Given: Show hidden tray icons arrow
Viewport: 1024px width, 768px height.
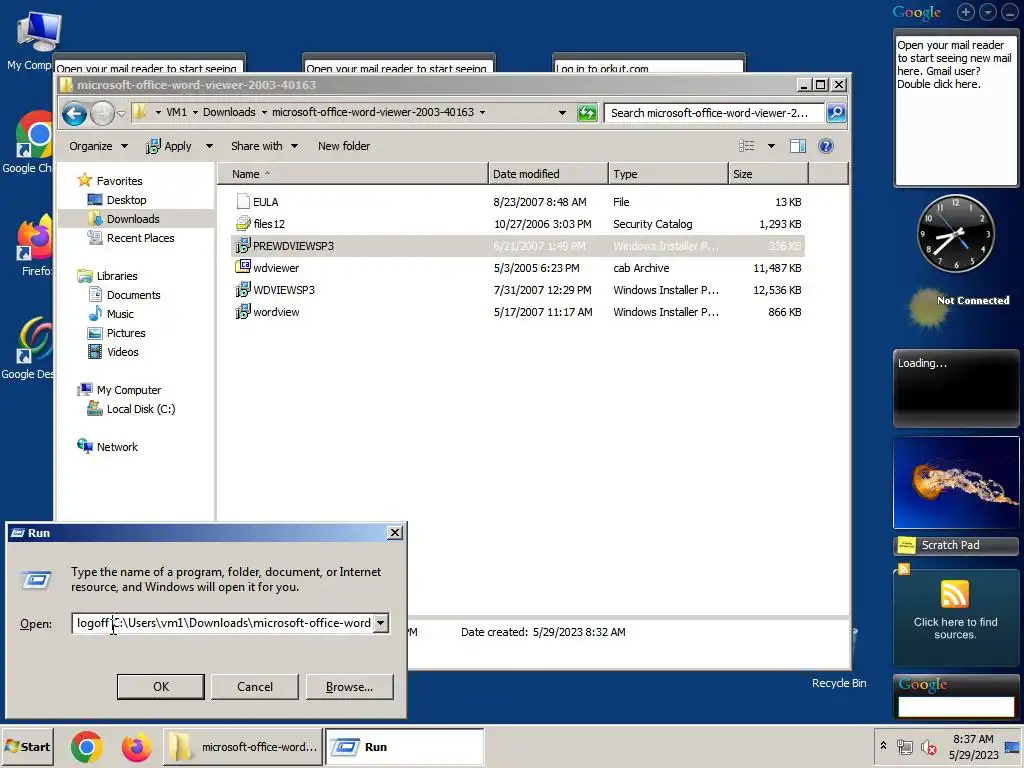Looking at the screenshot, I should point(883,745).
